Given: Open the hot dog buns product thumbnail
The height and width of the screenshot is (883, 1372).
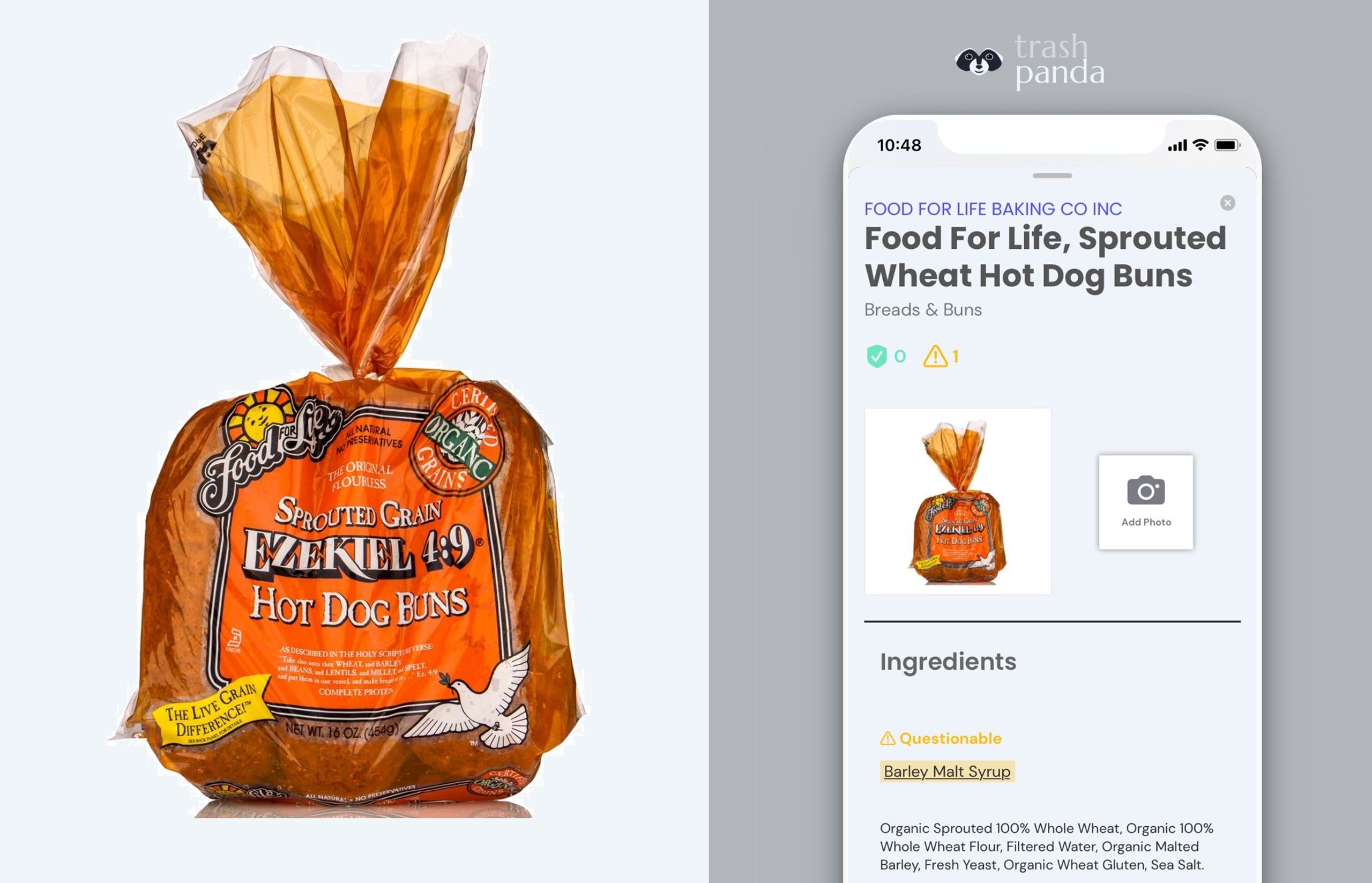Looking at the screenshot, I should 958,501.
